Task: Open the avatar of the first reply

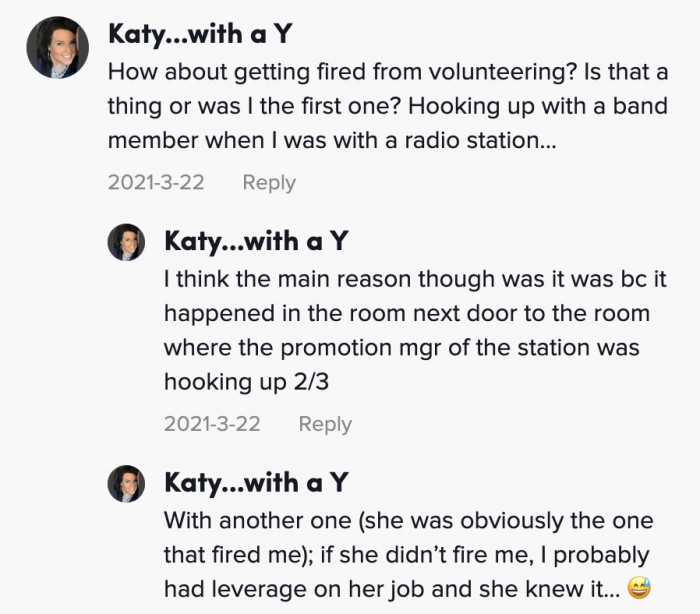Action: (128, 242)
